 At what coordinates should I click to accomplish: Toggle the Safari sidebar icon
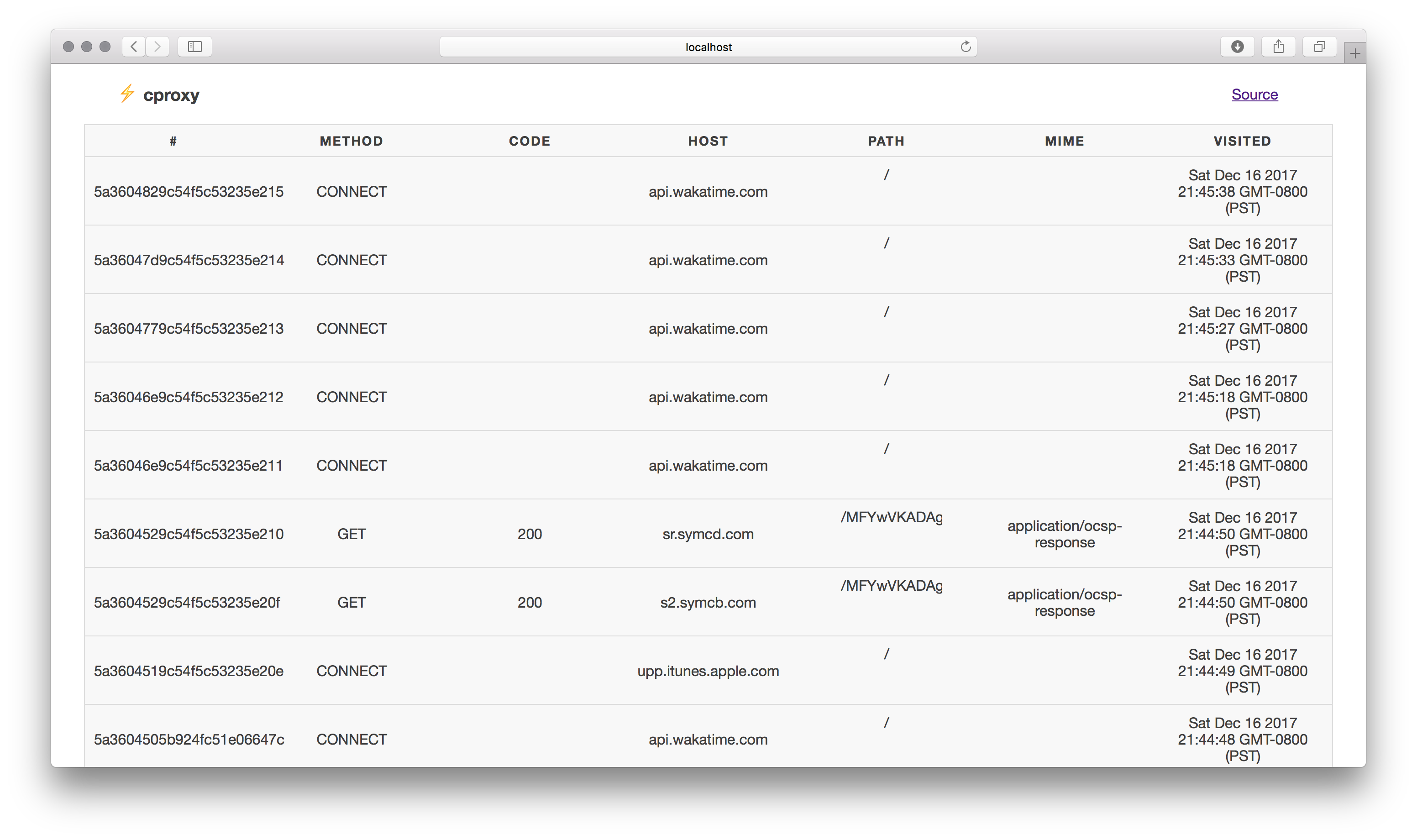(x=194, y=47)
